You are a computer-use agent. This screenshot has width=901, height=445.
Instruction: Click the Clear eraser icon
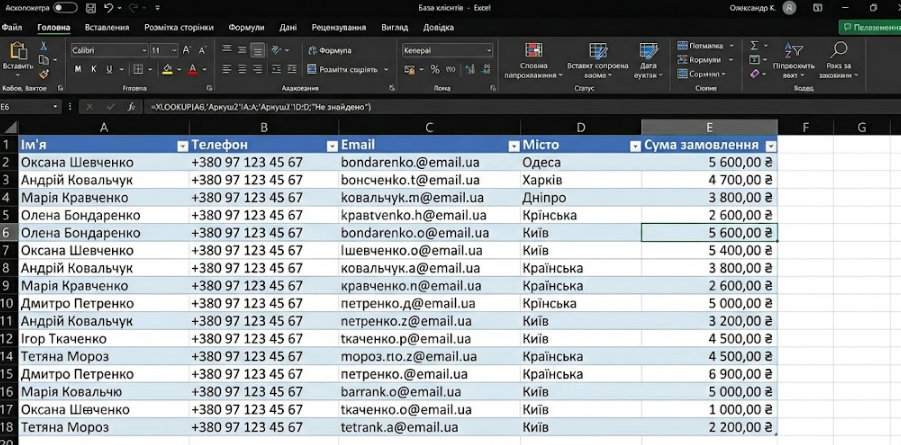point(754,74)
